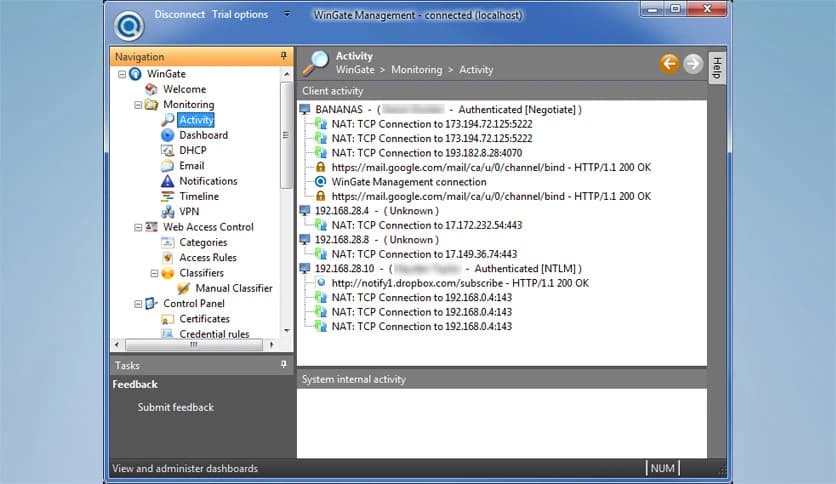Click the Access Rules icon

pos(167,257)
